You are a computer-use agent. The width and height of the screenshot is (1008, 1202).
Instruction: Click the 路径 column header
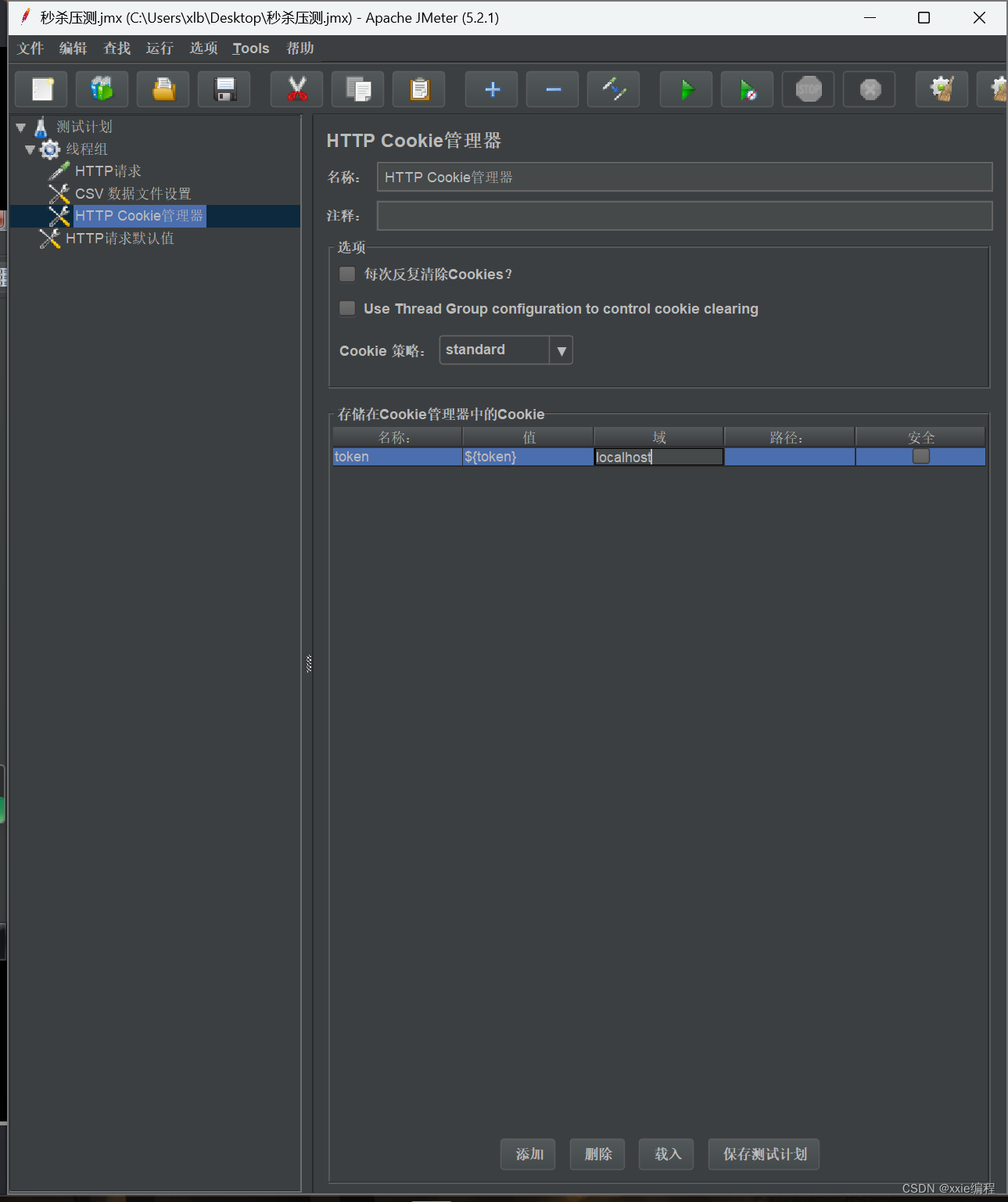tap(790, 437)
